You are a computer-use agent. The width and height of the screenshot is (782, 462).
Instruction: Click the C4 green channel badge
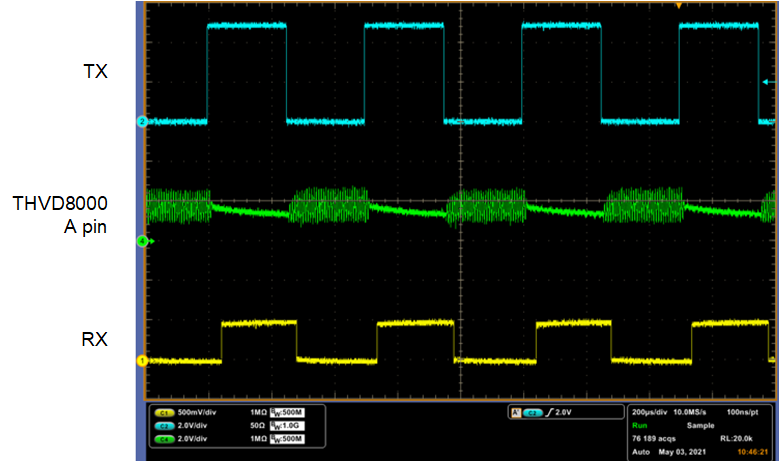[163, 437]
